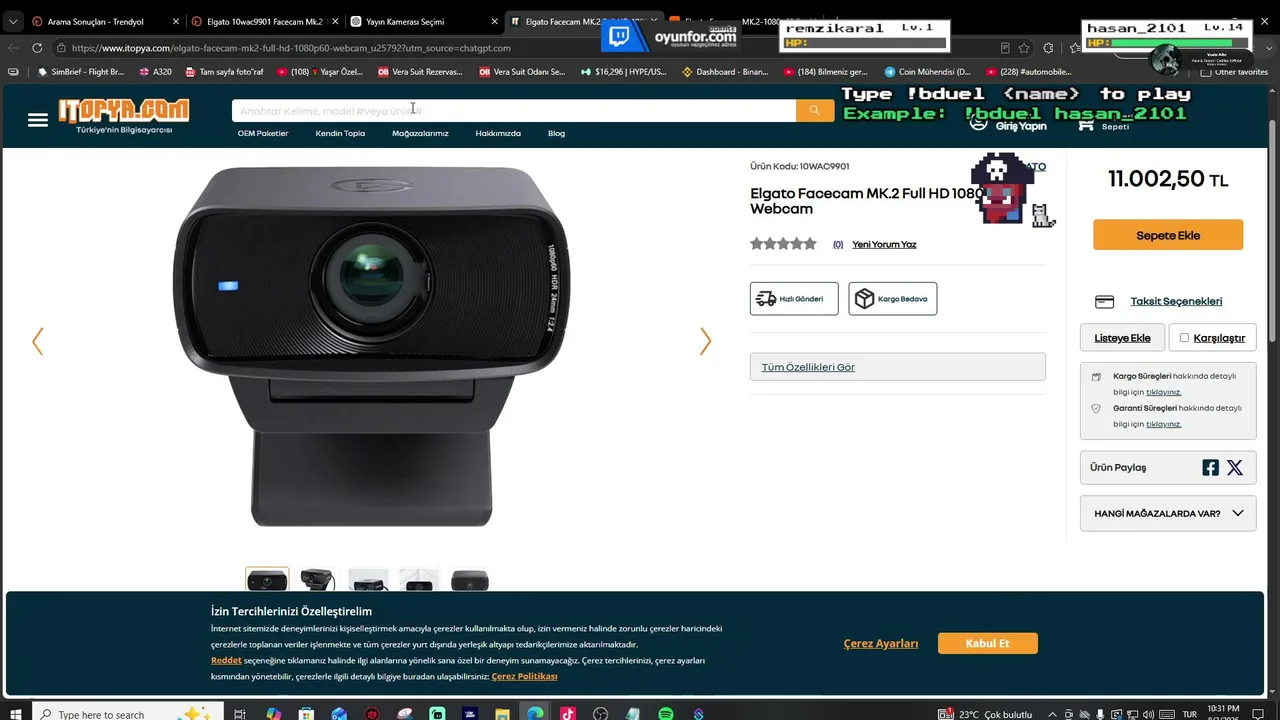Viewport: 1280px width, 720px height.
Task: Open Garanti Süreçleri tıklayınız link
Action: pyautogui.click(x=1164, y=424)
